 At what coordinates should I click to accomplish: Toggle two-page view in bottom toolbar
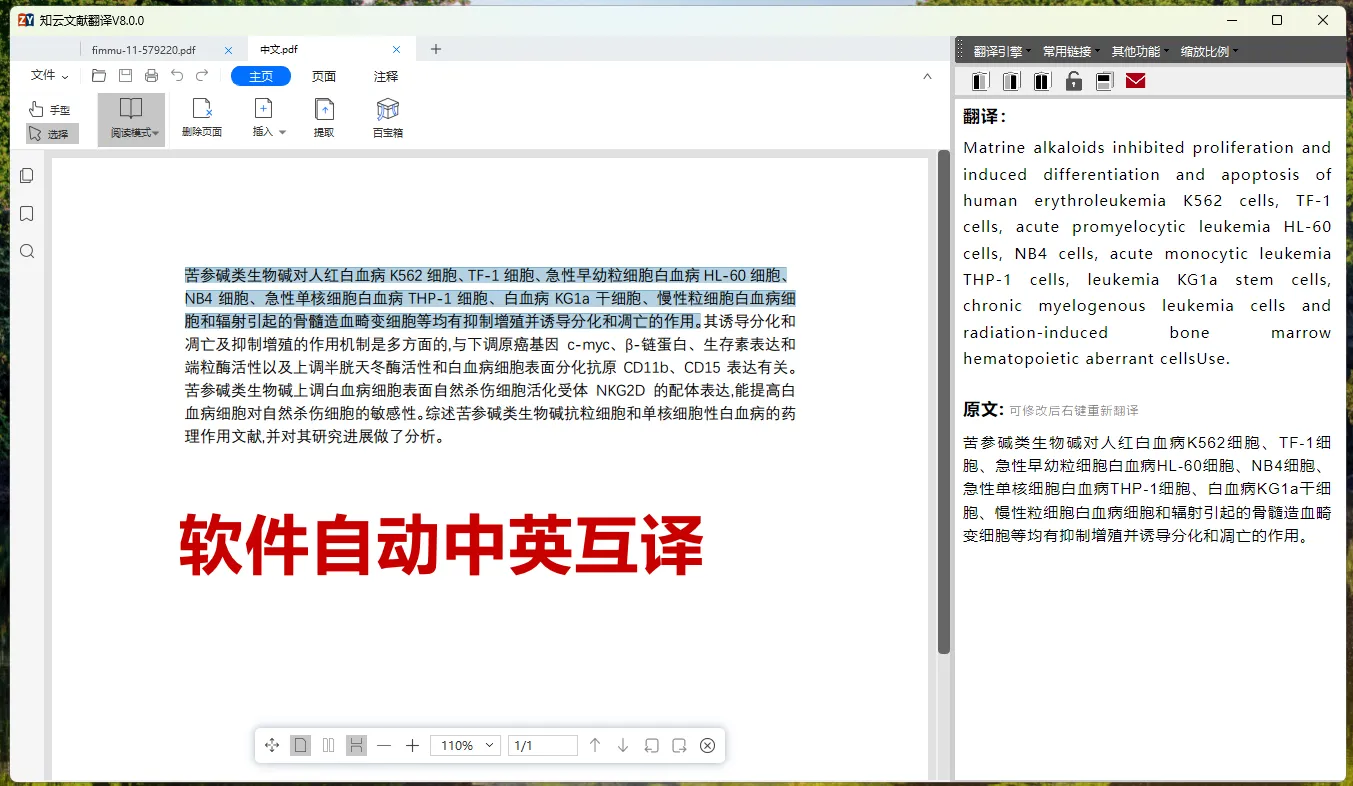[328, 745]
